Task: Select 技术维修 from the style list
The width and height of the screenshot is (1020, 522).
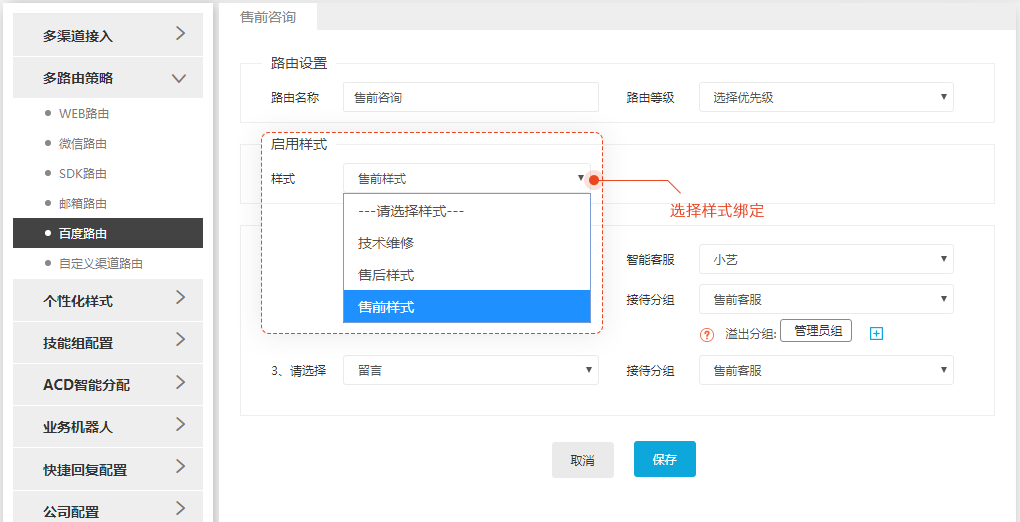Action: click(466, 243)
